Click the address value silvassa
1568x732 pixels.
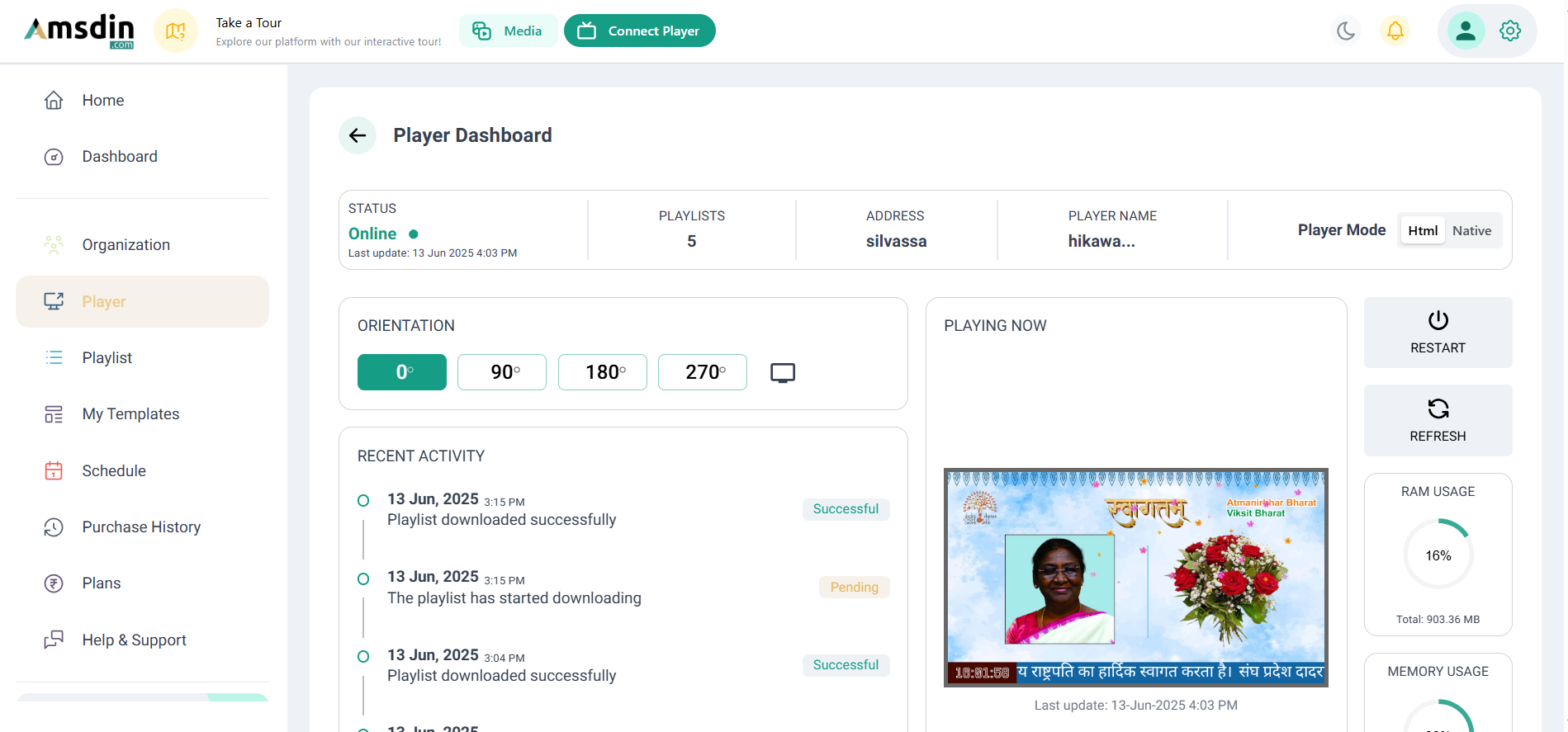[896, 241]
